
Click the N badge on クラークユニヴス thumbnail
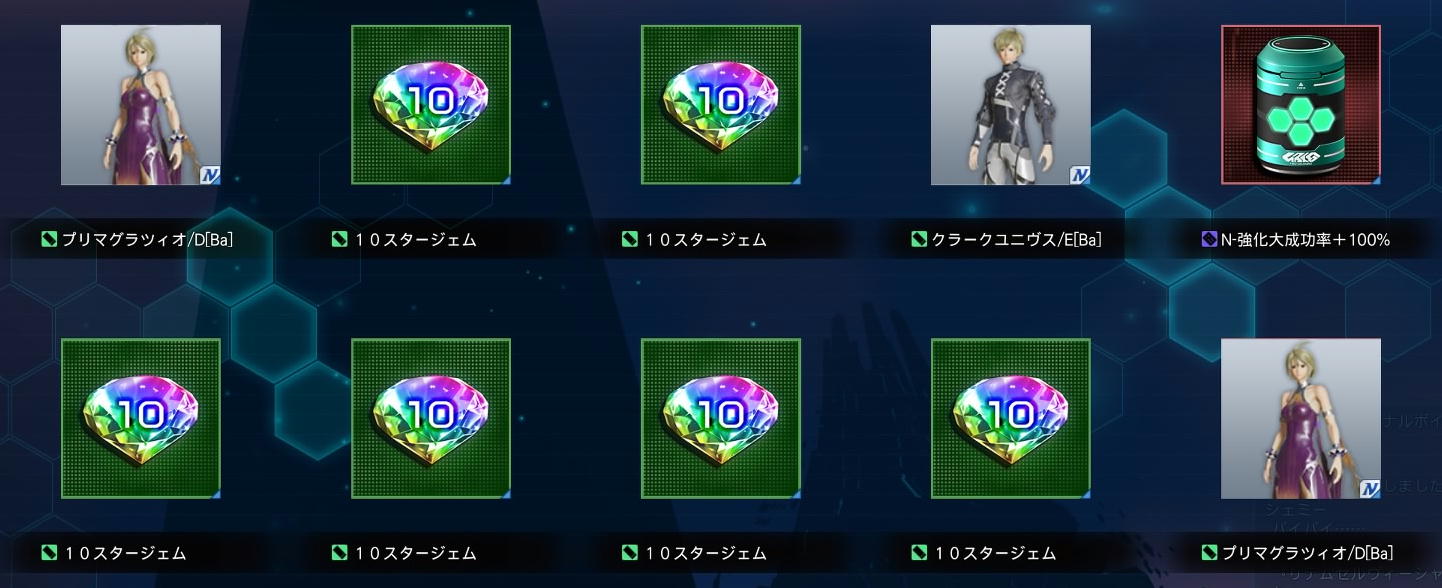tap(1079, 175)
